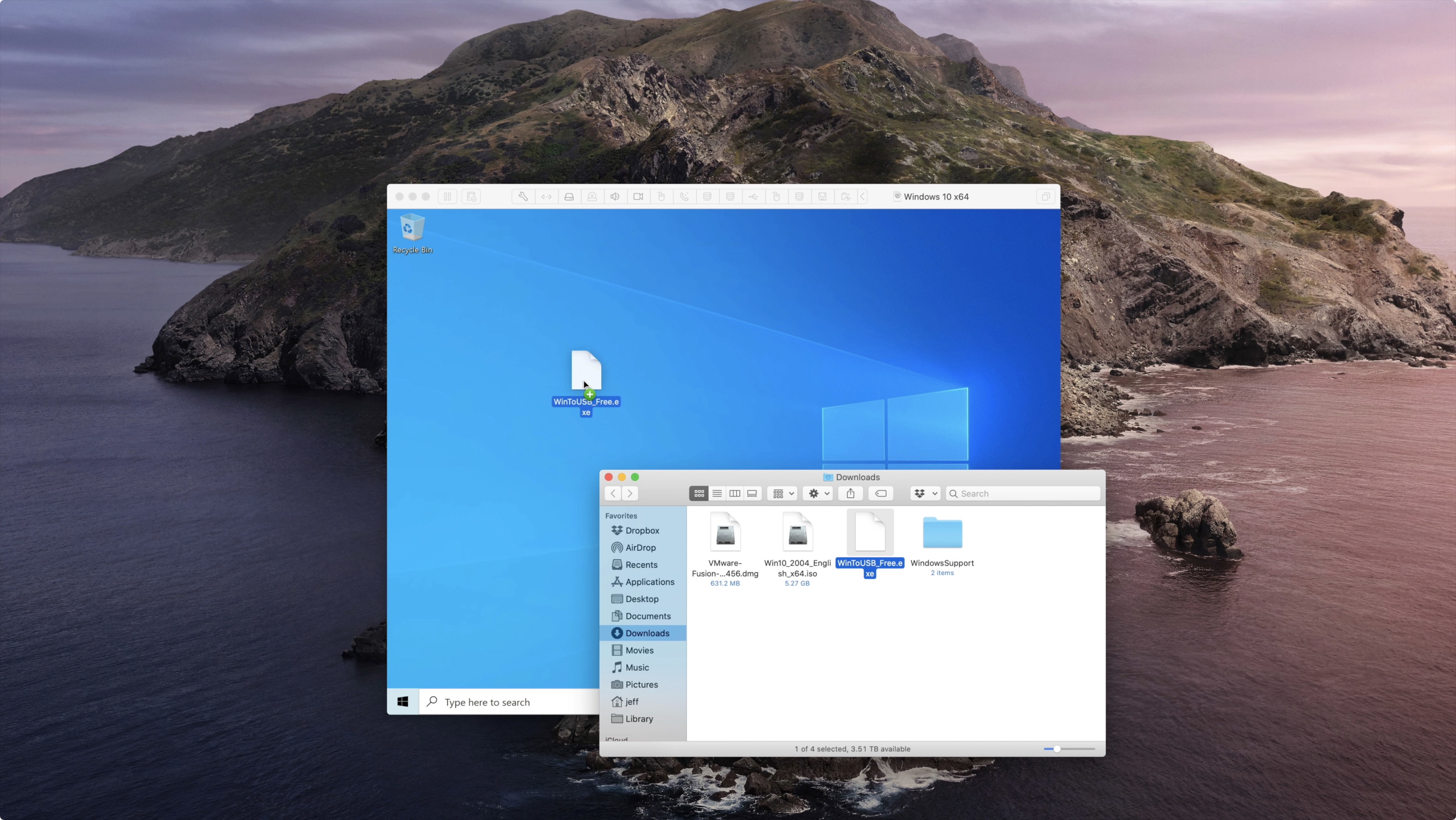Switch Finder to gallery view
This screenshot has width=1456, height=820.
point(752,493)
